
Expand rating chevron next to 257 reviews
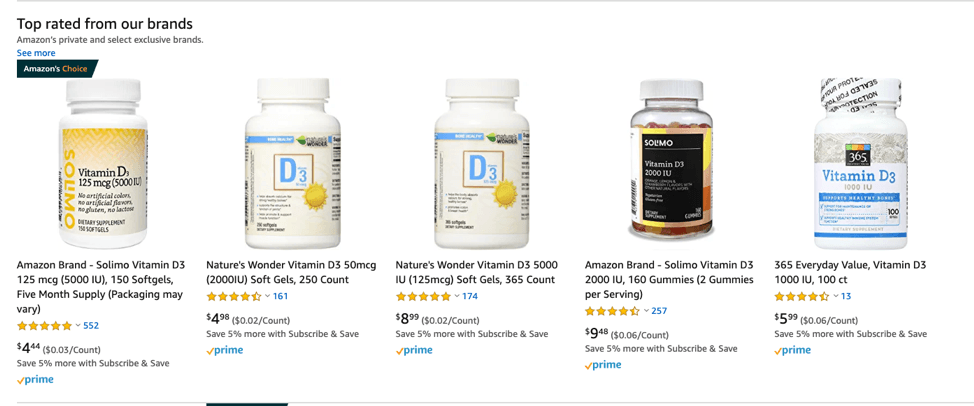click(647, 311)
